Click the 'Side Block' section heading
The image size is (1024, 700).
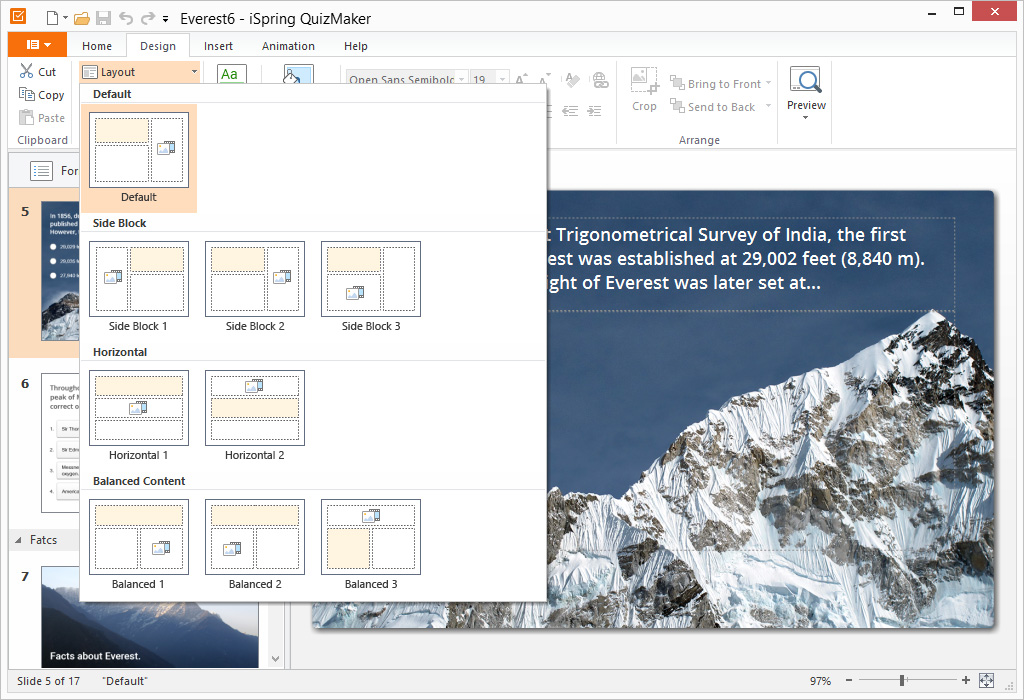point(120,223)
